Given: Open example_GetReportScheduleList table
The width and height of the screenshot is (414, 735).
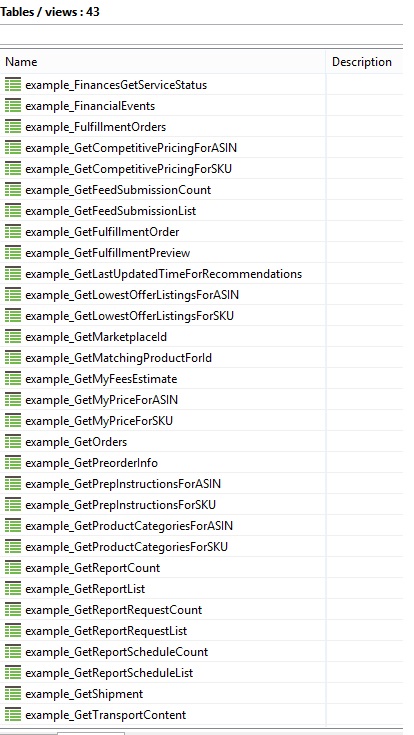Looking at the screenshot, I should tap(109, 673).
